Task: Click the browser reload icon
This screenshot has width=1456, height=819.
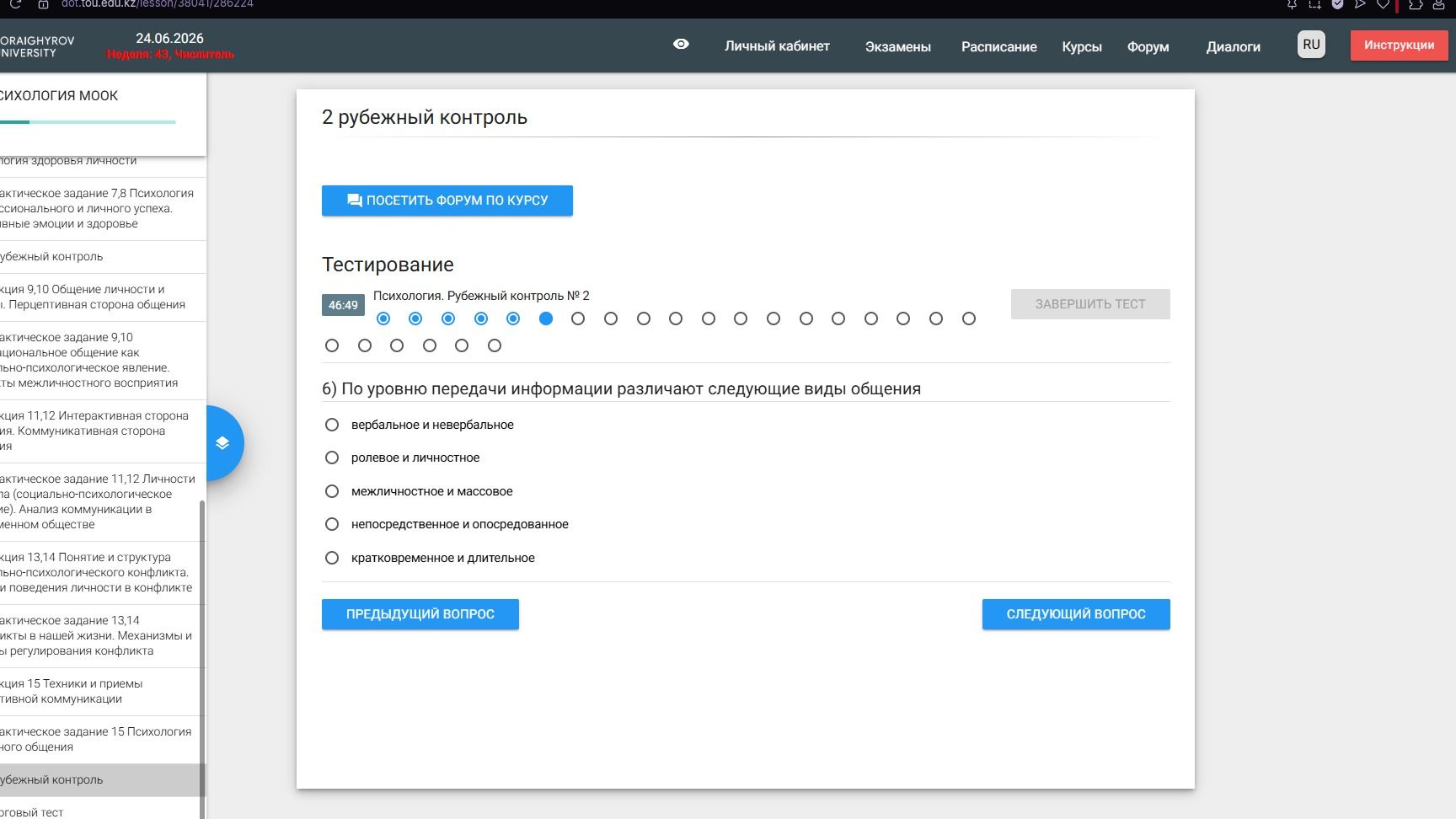Action: click(x=15, y=4)
